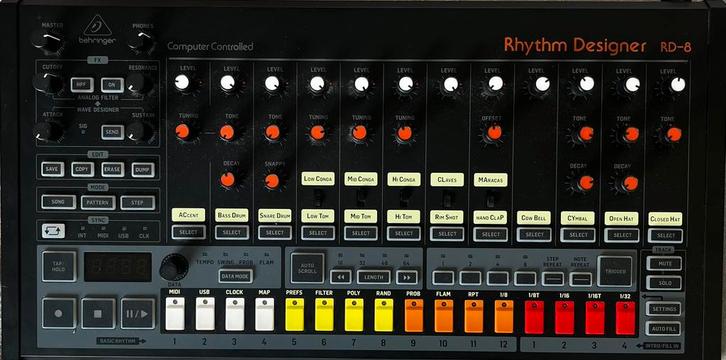Image resolution: width=726 pixels, height=360 pixels.
Task: Click the Snare Drum Snappy knob
Action: tap(272, 181)
